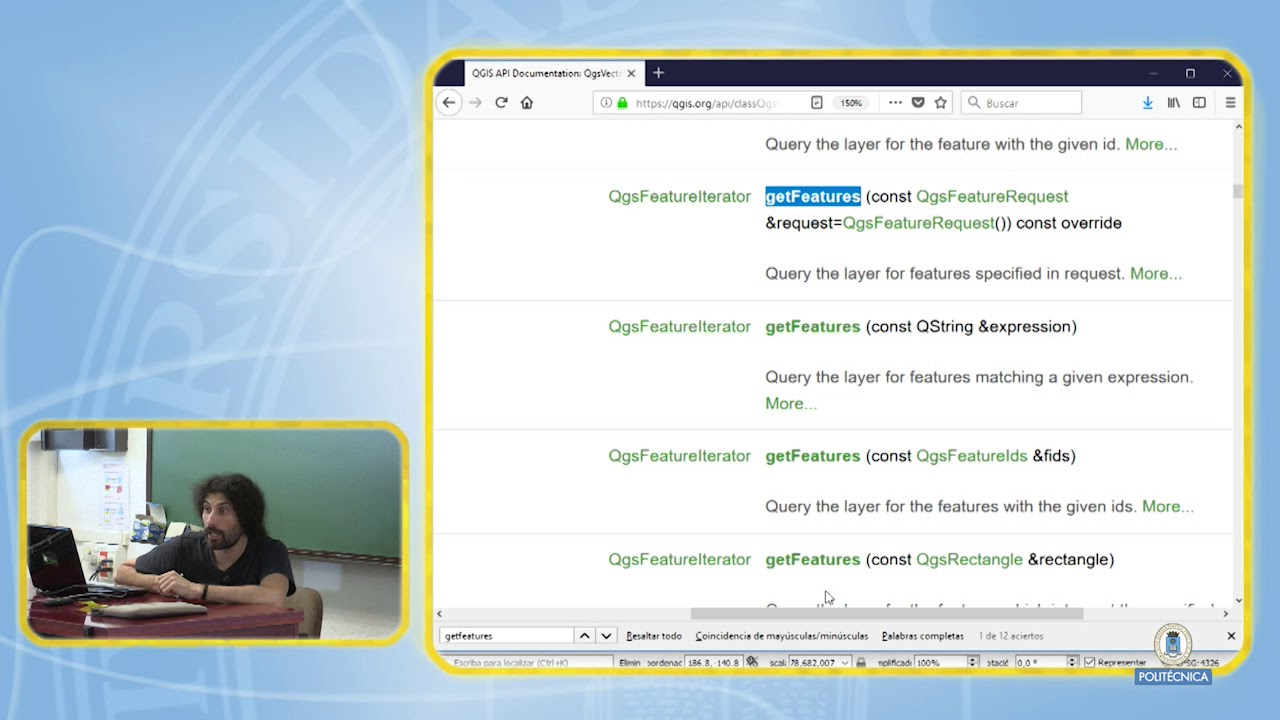Click the QGIS coordinates field
The height and width of the screenshot is (720, 1280).
(713, 662)
